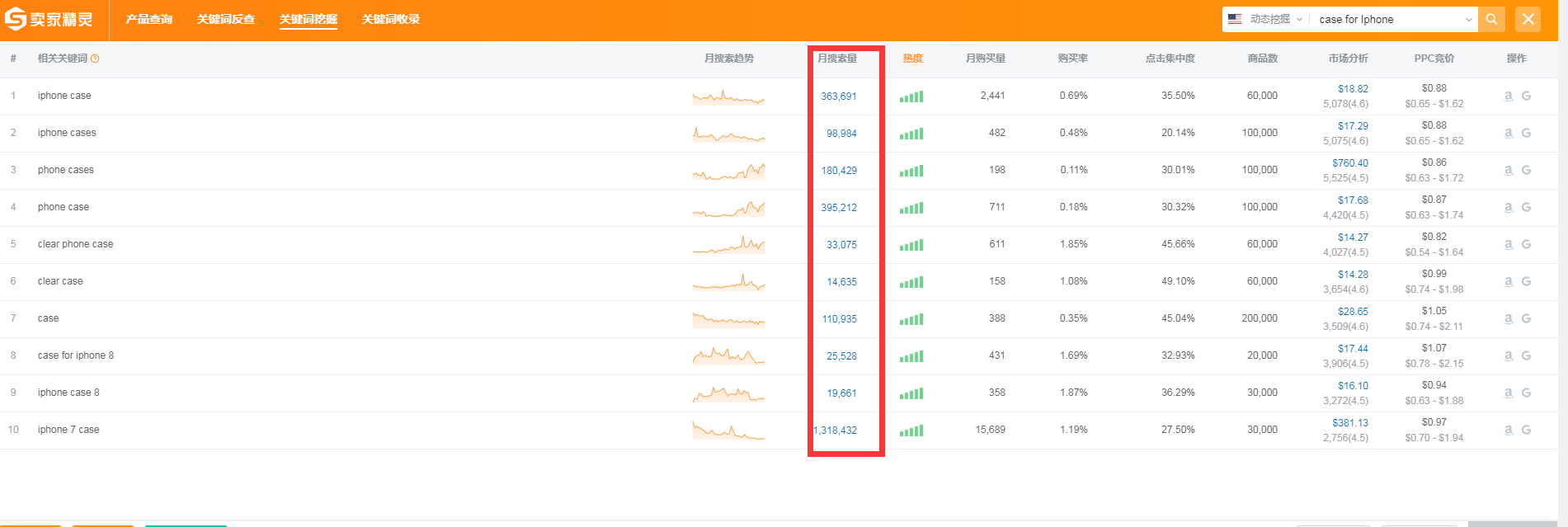This screenshot has width=1568, height=527.
Task: Open Google icon for iphone 7 case row
Action: click(x=1526, y=430)
